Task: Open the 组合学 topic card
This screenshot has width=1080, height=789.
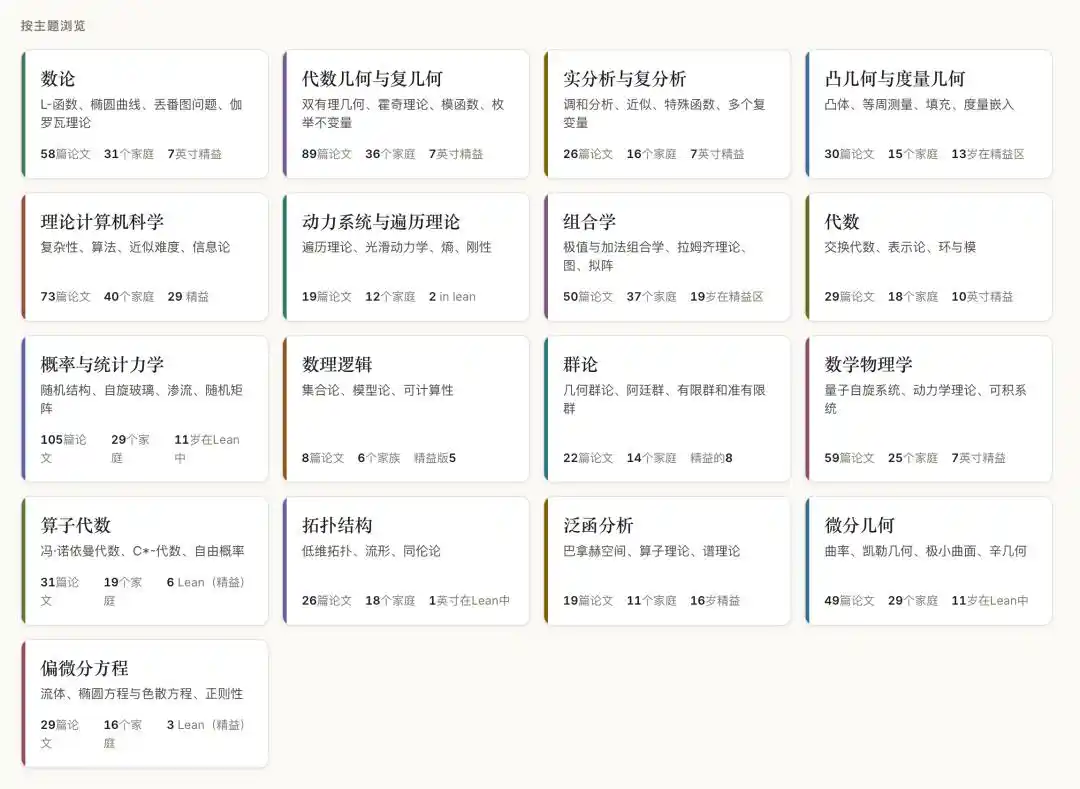Action: [x=667, y=257]
